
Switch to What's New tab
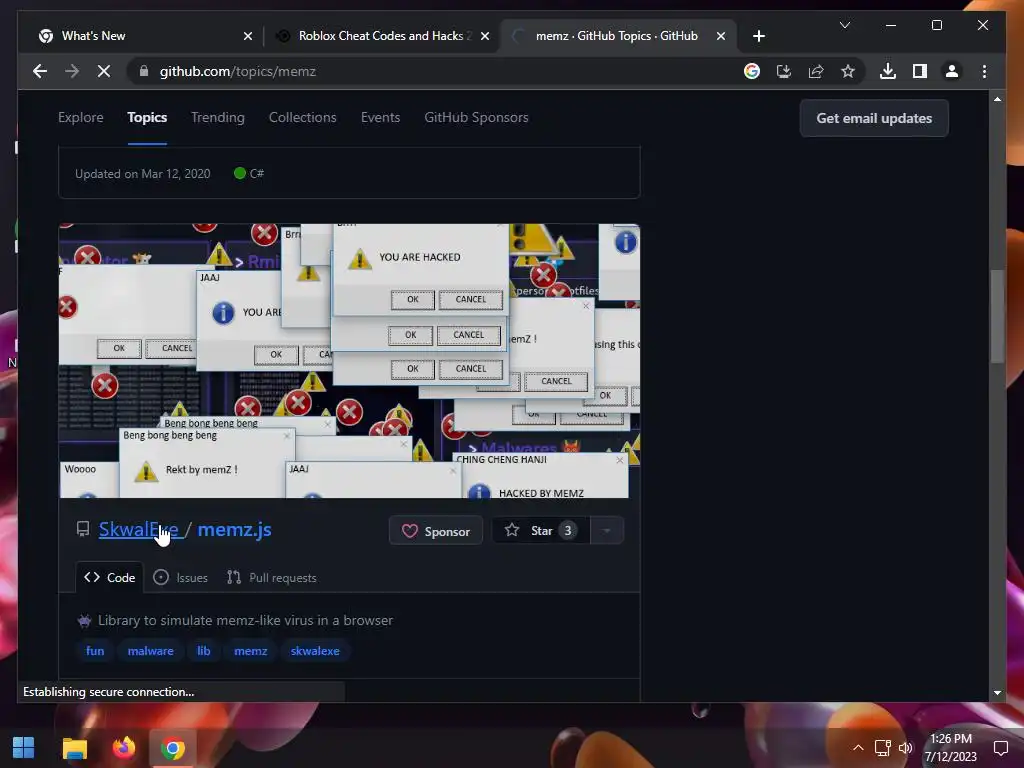point(146,36)
